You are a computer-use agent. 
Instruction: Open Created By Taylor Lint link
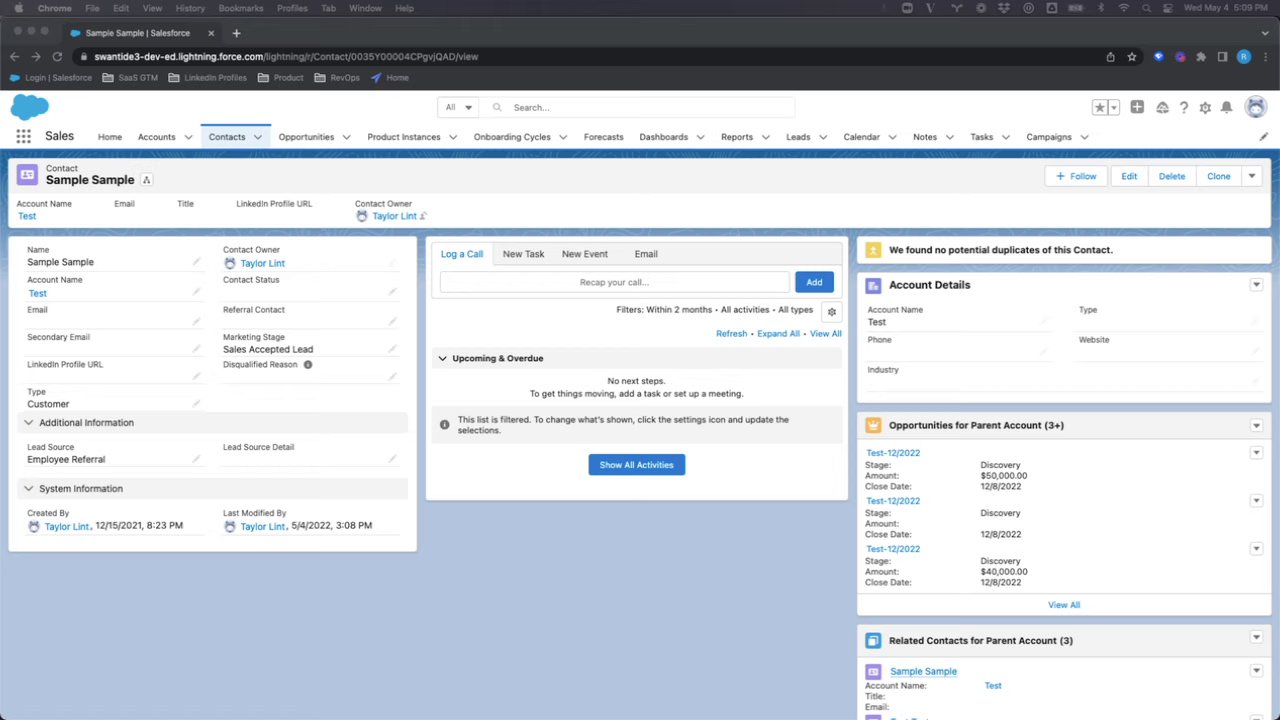[x=67, y=526]
